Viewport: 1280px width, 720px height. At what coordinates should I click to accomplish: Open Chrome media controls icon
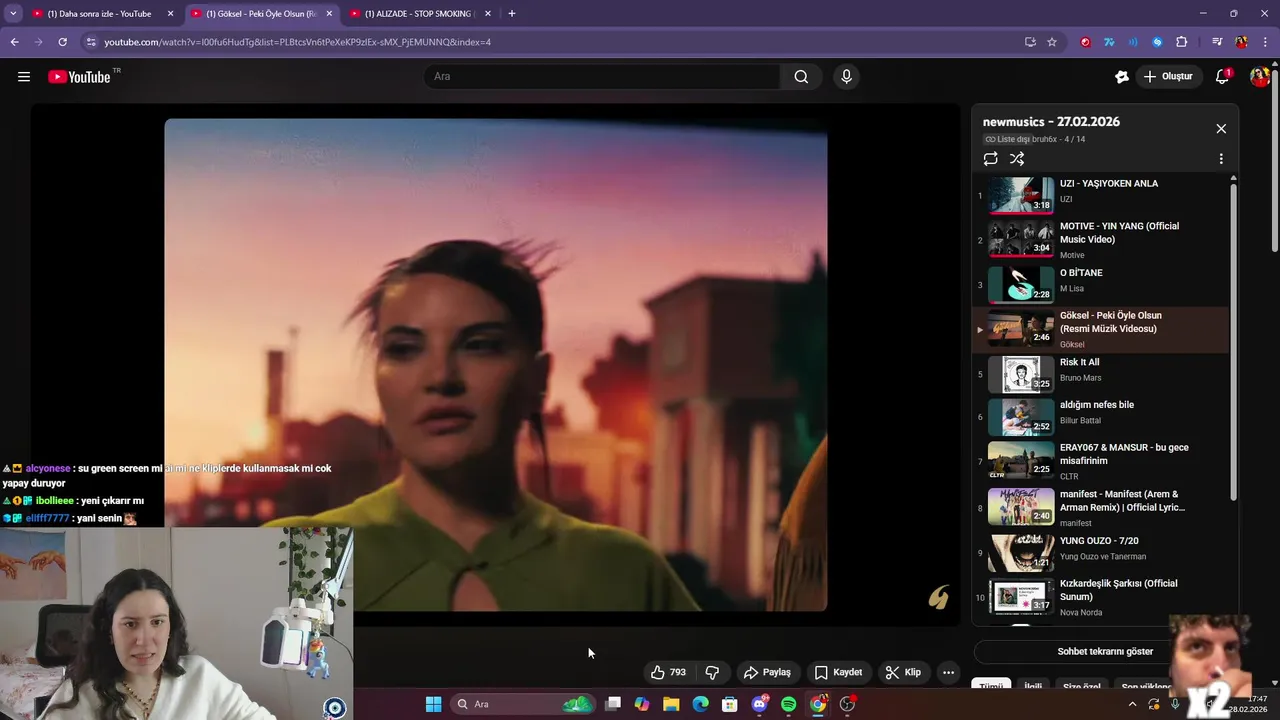pos(1216,42)
